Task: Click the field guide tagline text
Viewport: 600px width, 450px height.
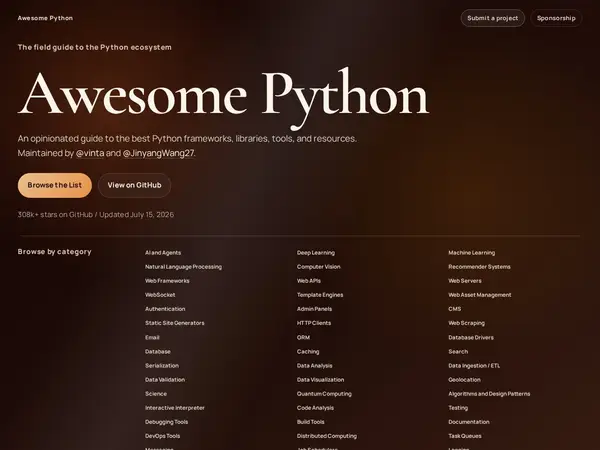Action: 95,47
